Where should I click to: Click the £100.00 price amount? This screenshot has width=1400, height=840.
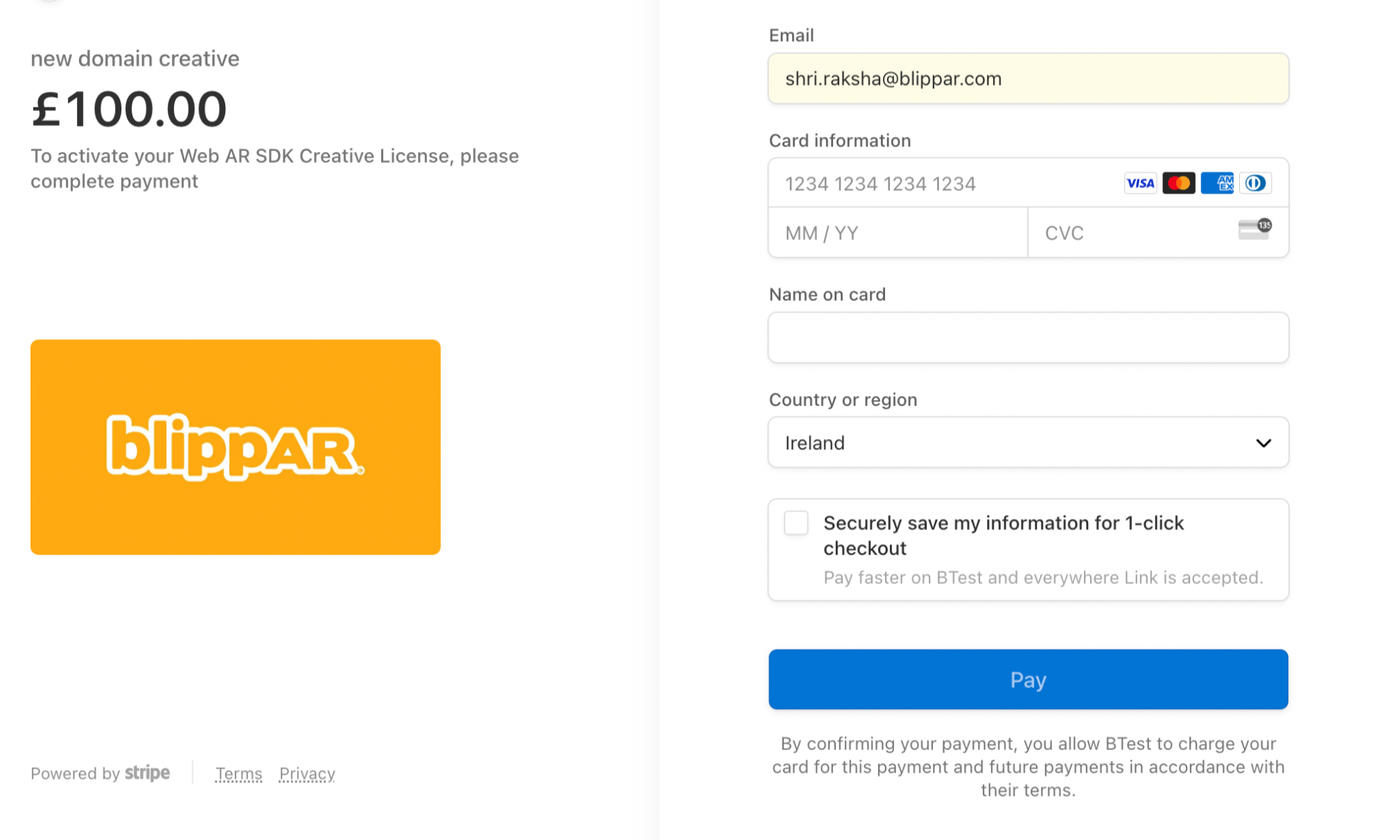[x=130, y=110]
